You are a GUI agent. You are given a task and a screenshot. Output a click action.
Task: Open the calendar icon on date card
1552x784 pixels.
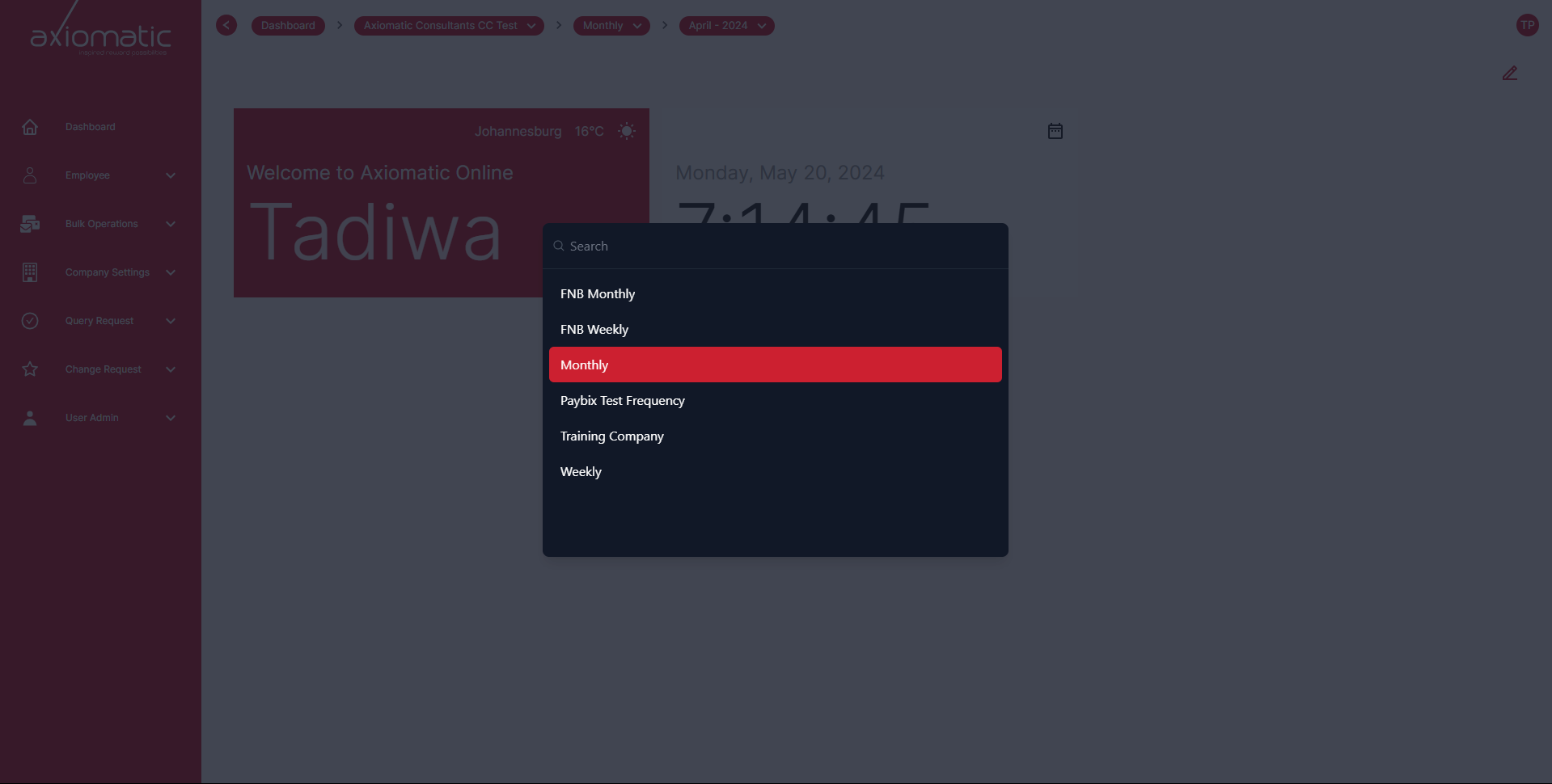1055,131
